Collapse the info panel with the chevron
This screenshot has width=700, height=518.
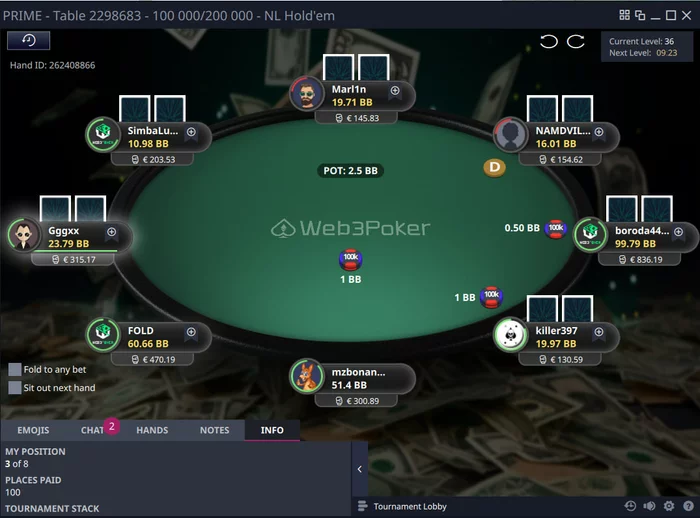tap(359, 469)
